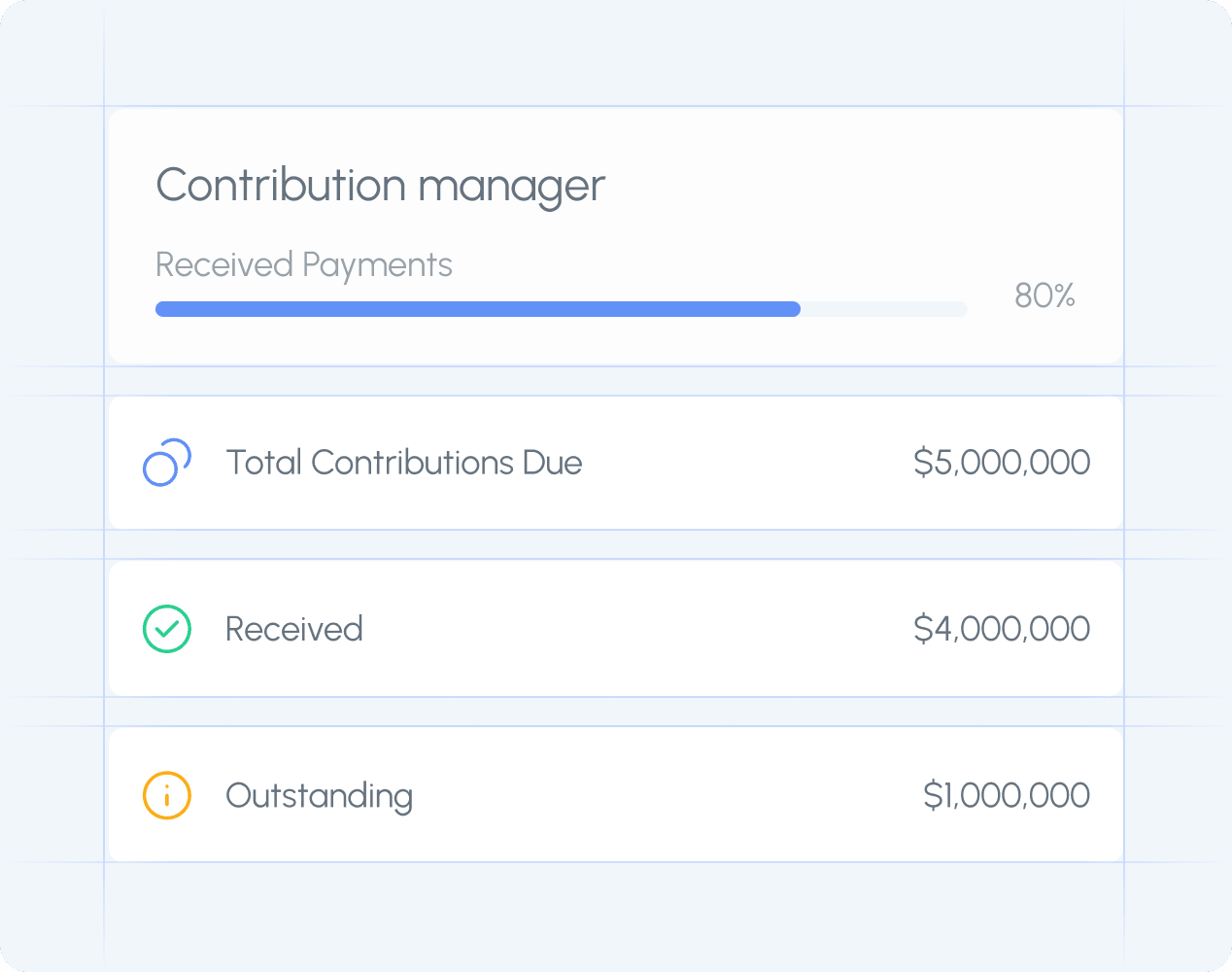Open the Outstanding label
1232x972 pixels.
(320, 795)
